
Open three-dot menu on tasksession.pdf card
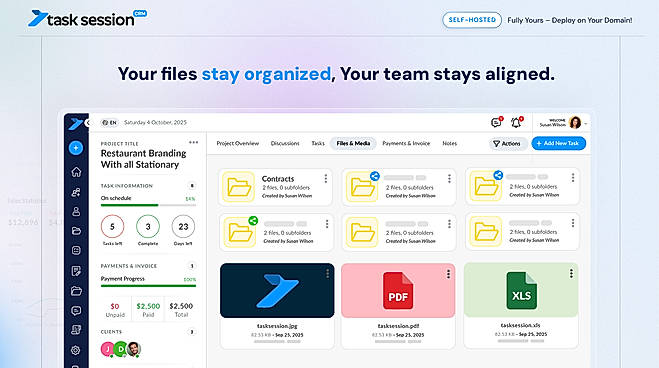point(448,274)
